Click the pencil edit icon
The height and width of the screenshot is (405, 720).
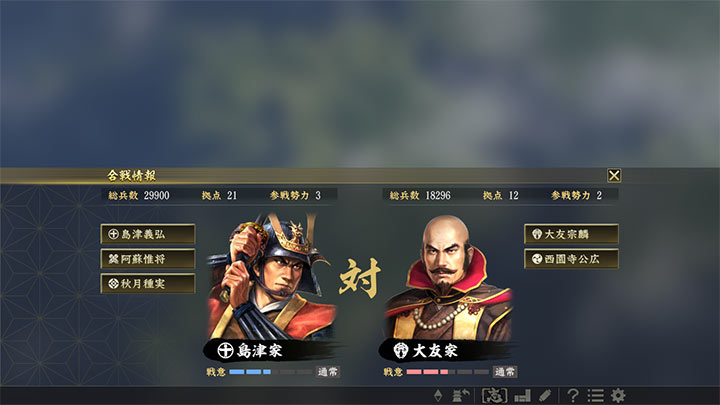(x=545, y=395)
